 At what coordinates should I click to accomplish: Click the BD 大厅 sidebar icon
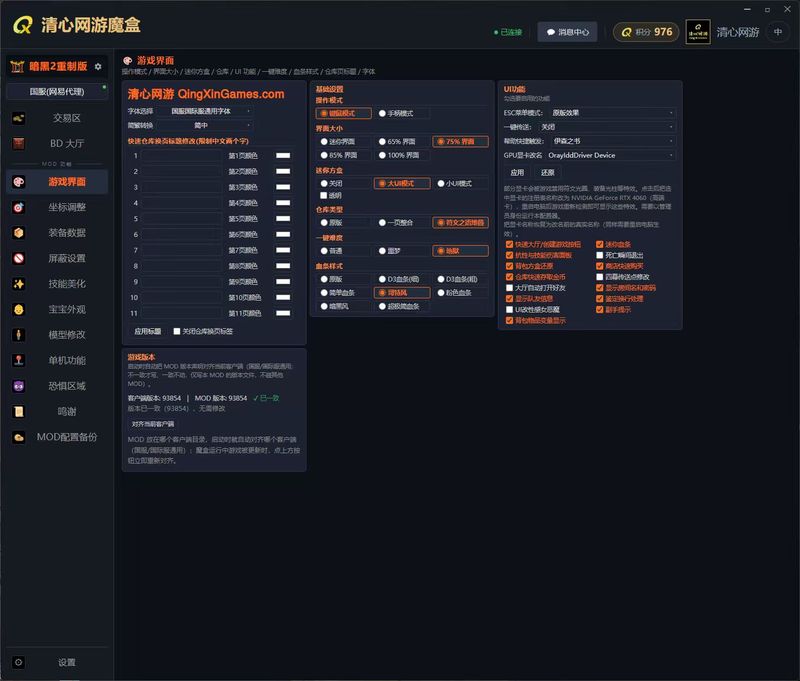tap(18, 144)
